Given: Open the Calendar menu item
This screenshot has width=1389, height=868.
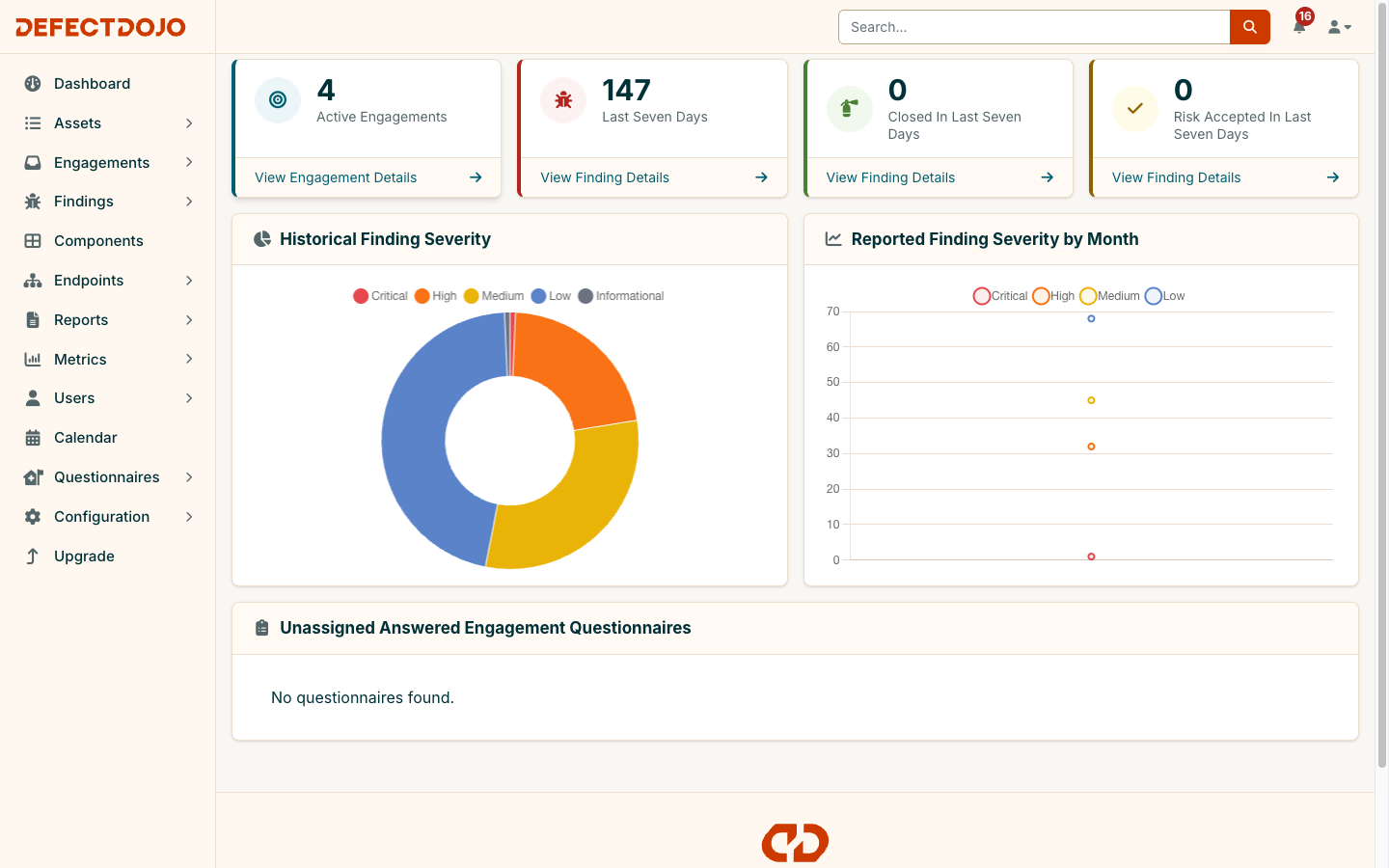Looking at the screenshot, I should pyautogui.click(x=108, y=438).
